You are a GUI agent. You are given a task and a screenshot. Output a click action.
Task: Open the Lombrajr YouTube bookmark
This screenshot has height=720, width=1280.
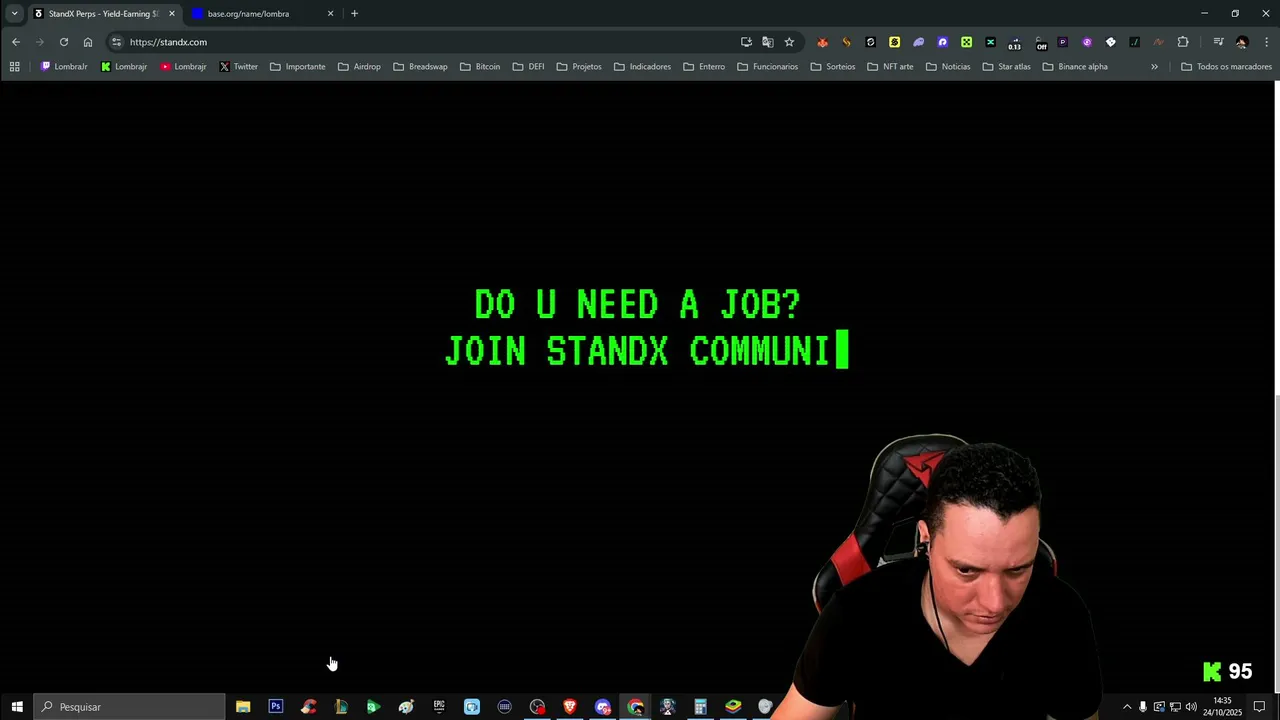click(x=183, y=67)
